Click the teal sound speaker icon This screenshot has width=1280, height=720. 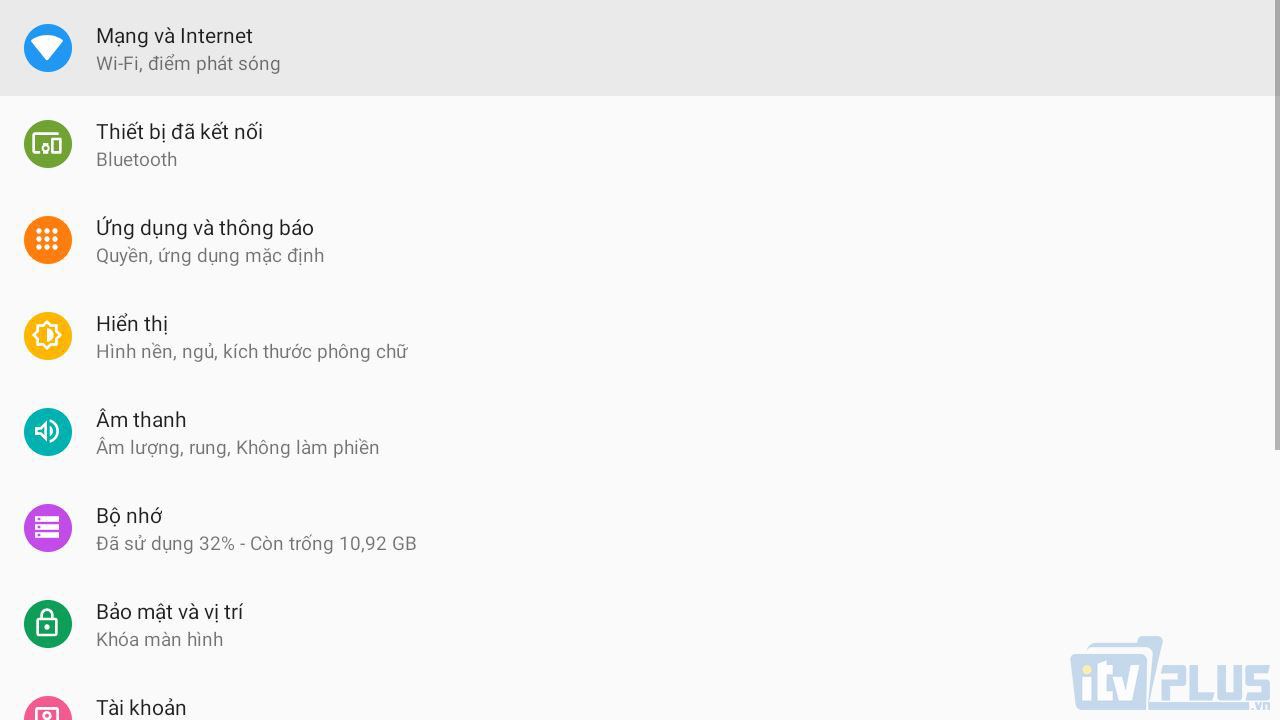pos(48,432)
